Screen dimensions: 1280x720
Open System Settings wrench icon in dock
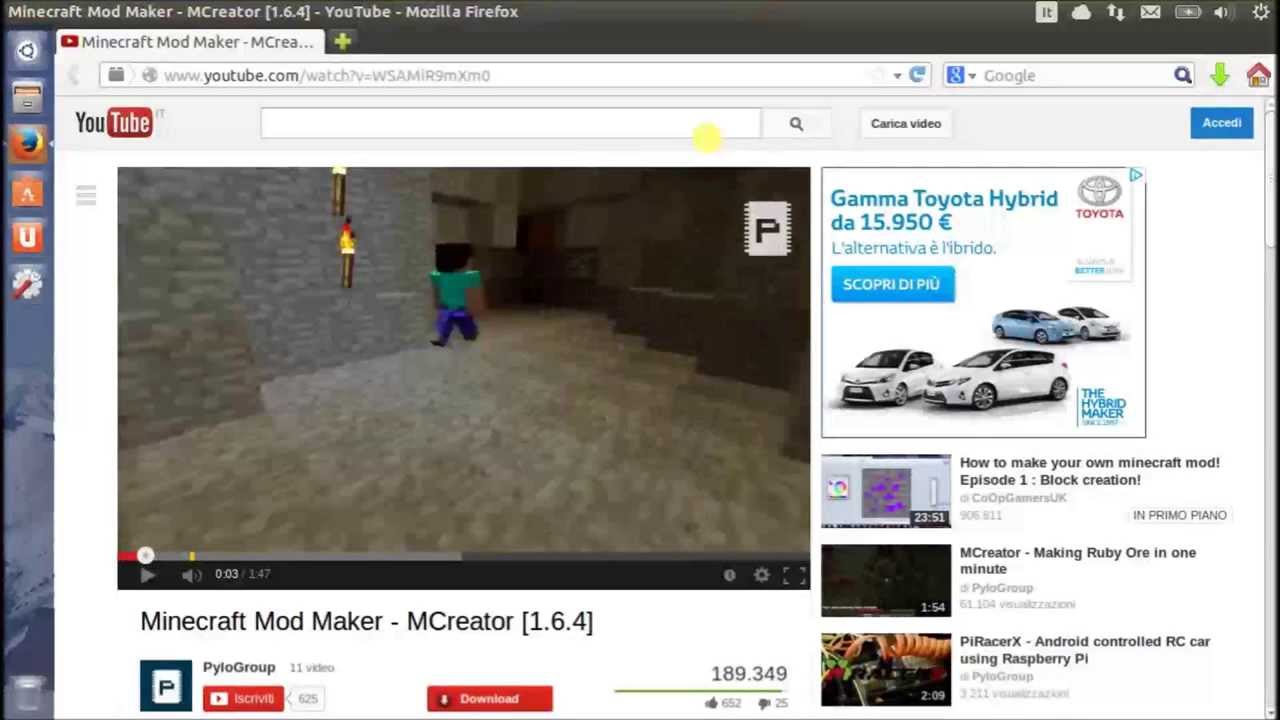[27, 285]
